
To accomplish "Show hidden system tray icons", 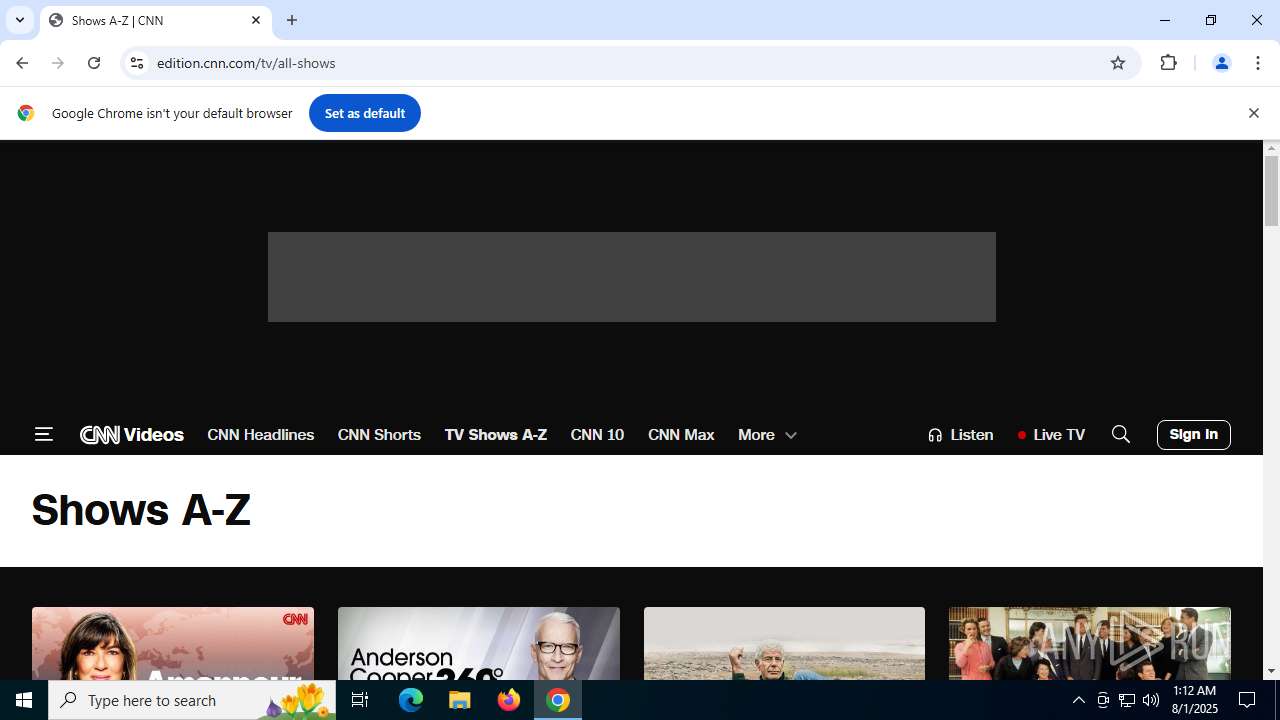I will pyautogui.click(x=1078, y=700).
